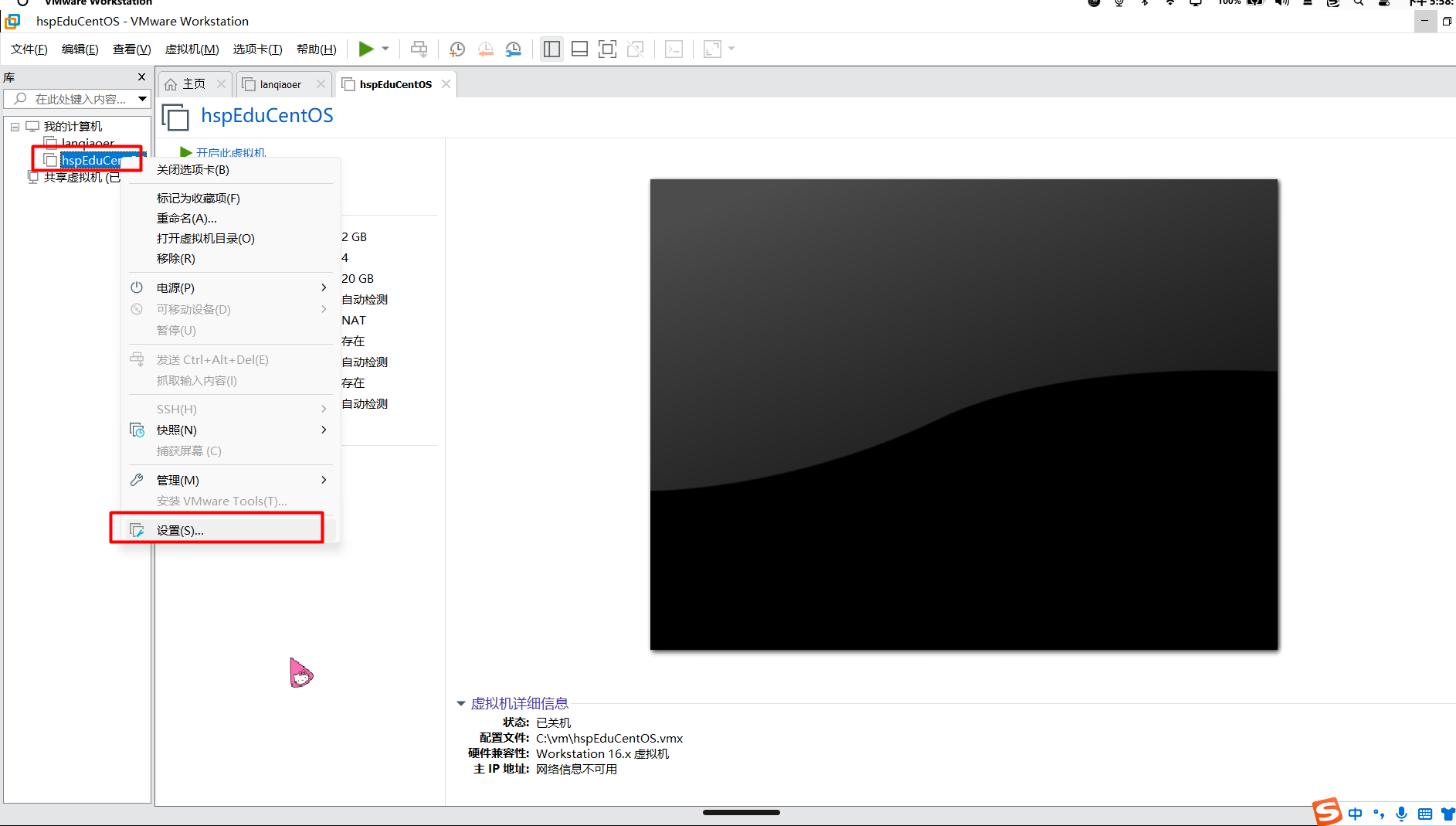1456x826 pixels.
Task: Close the library panel with X
Action: click(x=141, y=76)
